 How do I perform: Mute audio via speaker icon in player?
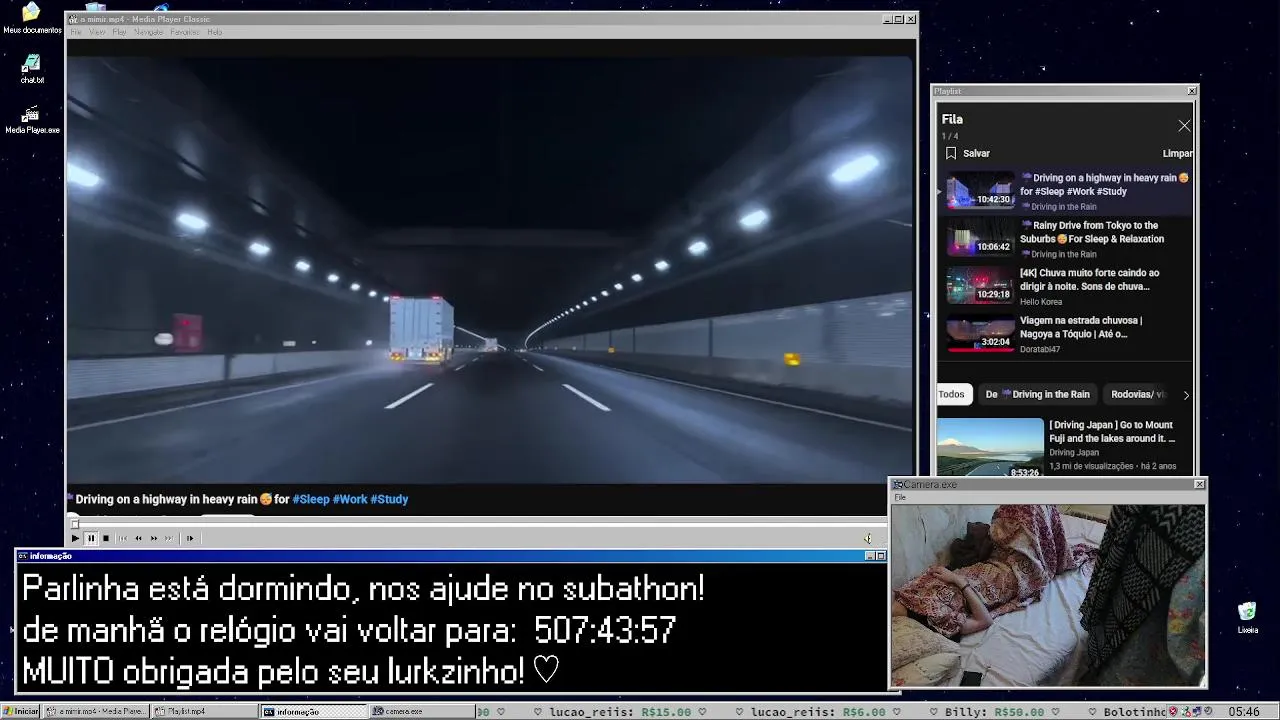(x=868, y=538)
